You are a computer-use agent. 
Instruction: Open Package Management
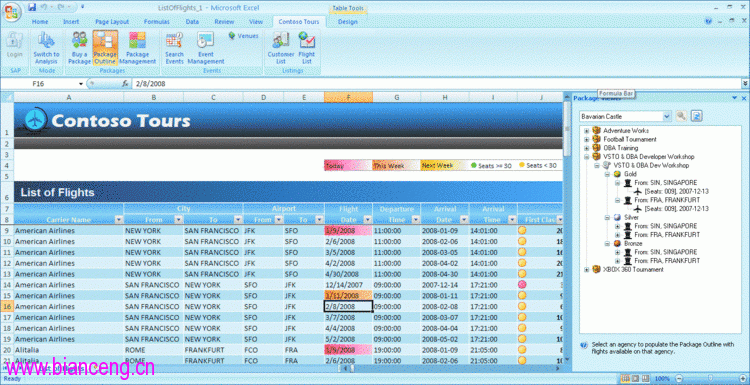tap(137, 48)
